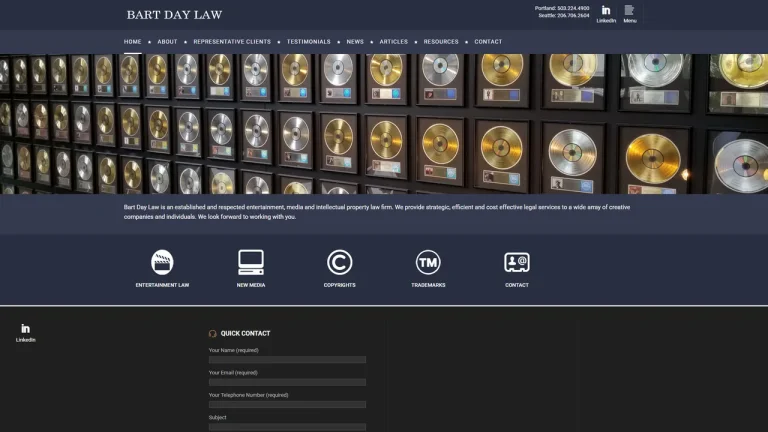Open the News menu item
The height and width of the screenshot is (432, 768).
pos(355,42)
